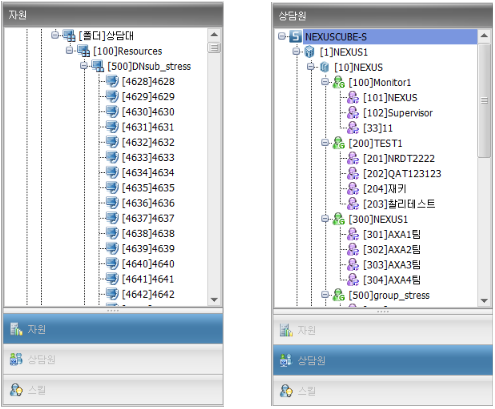The image size is (495, 409).
Task: Click the device icon beside [4639]4639
Action: point(112,248)
